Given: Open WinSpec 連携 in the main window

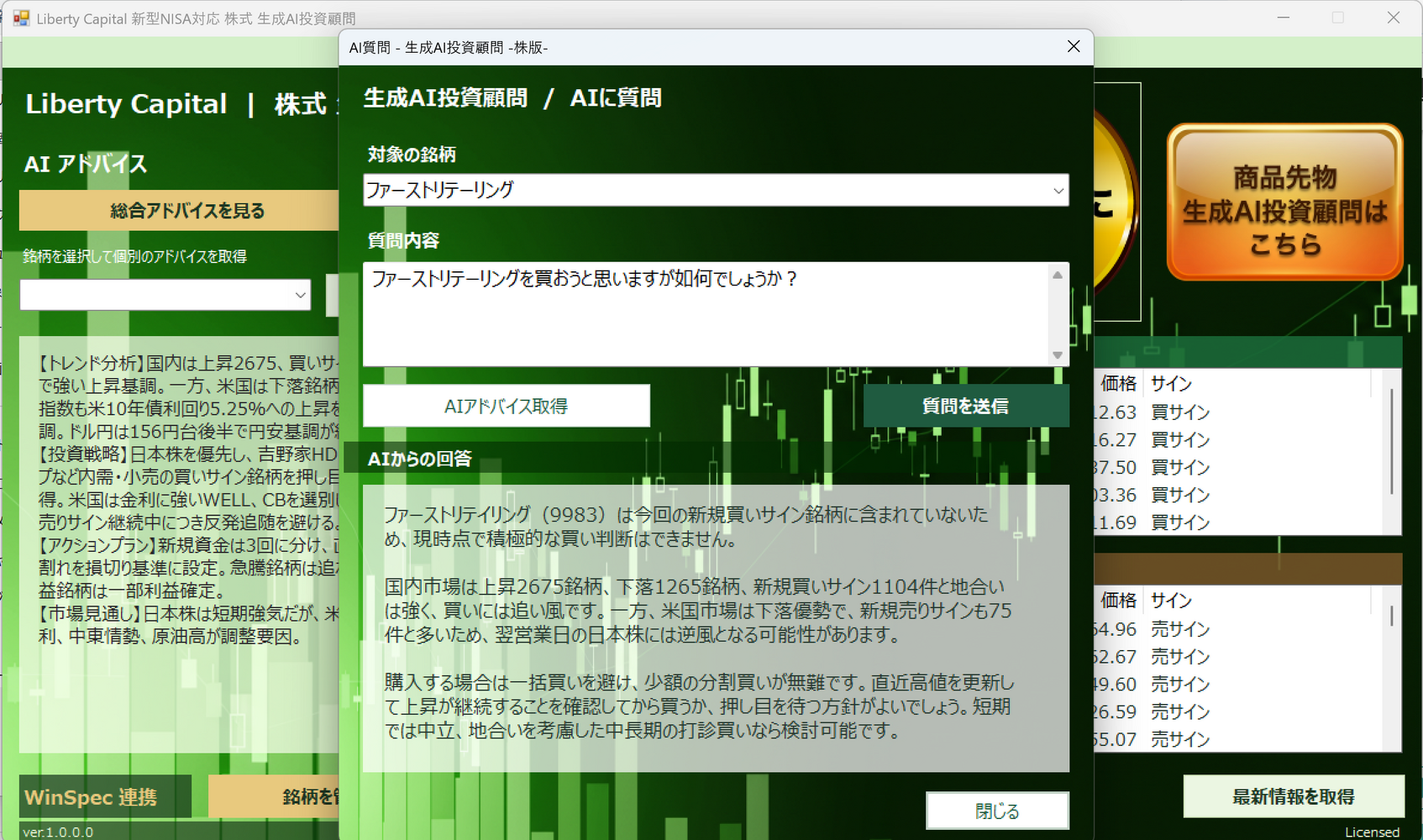Looking at the screenshot, I should click(x=105, y=796).
